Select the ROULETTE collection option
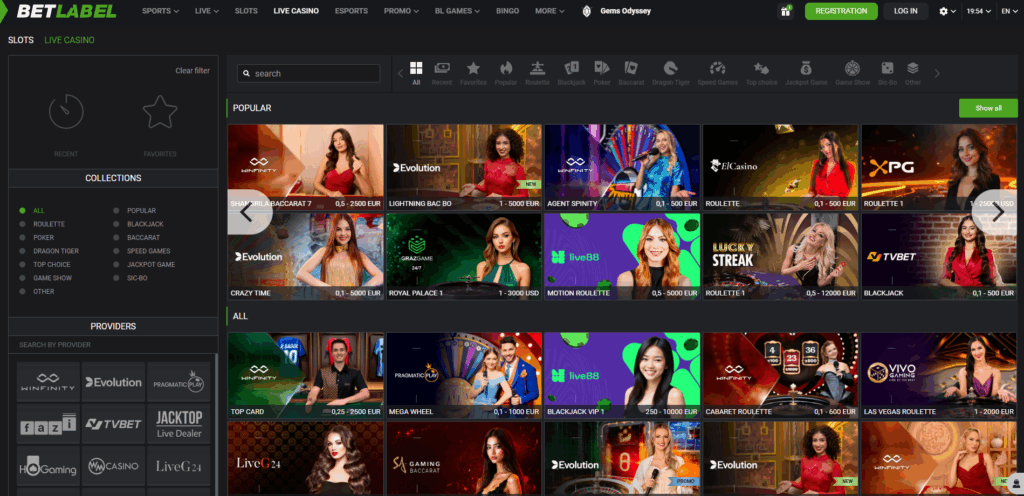This screenshot has height=496, width=1024. 42,224
